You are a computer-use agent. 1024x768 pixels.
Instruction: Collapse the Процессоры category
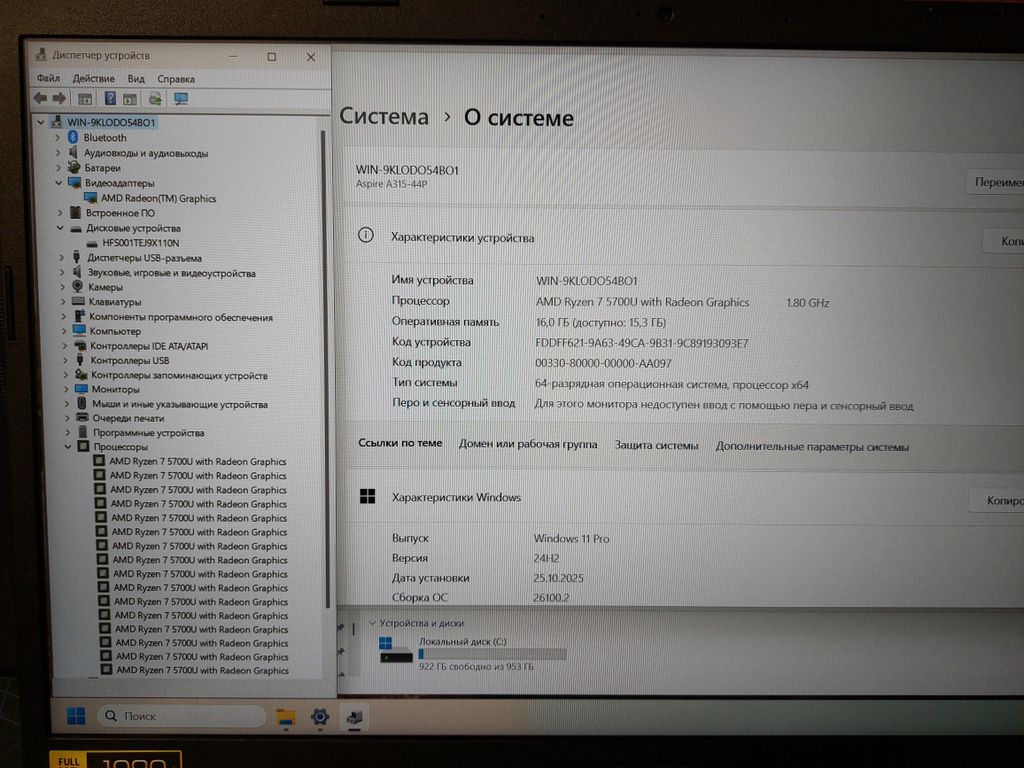[x=67, y=447]
